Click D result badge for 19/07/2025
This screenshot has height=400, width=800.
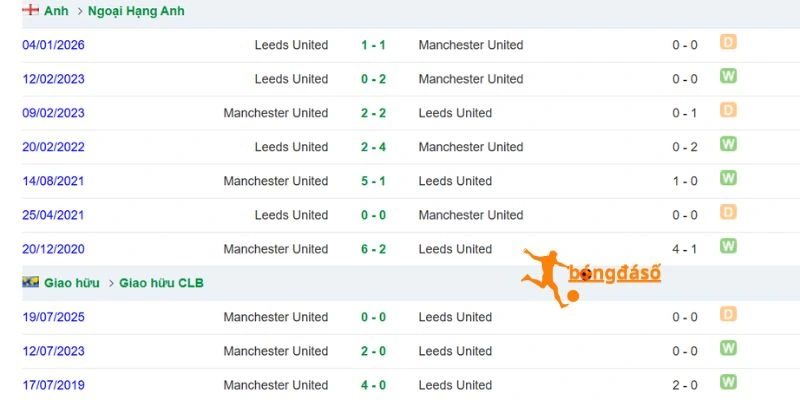coord(728,314)
